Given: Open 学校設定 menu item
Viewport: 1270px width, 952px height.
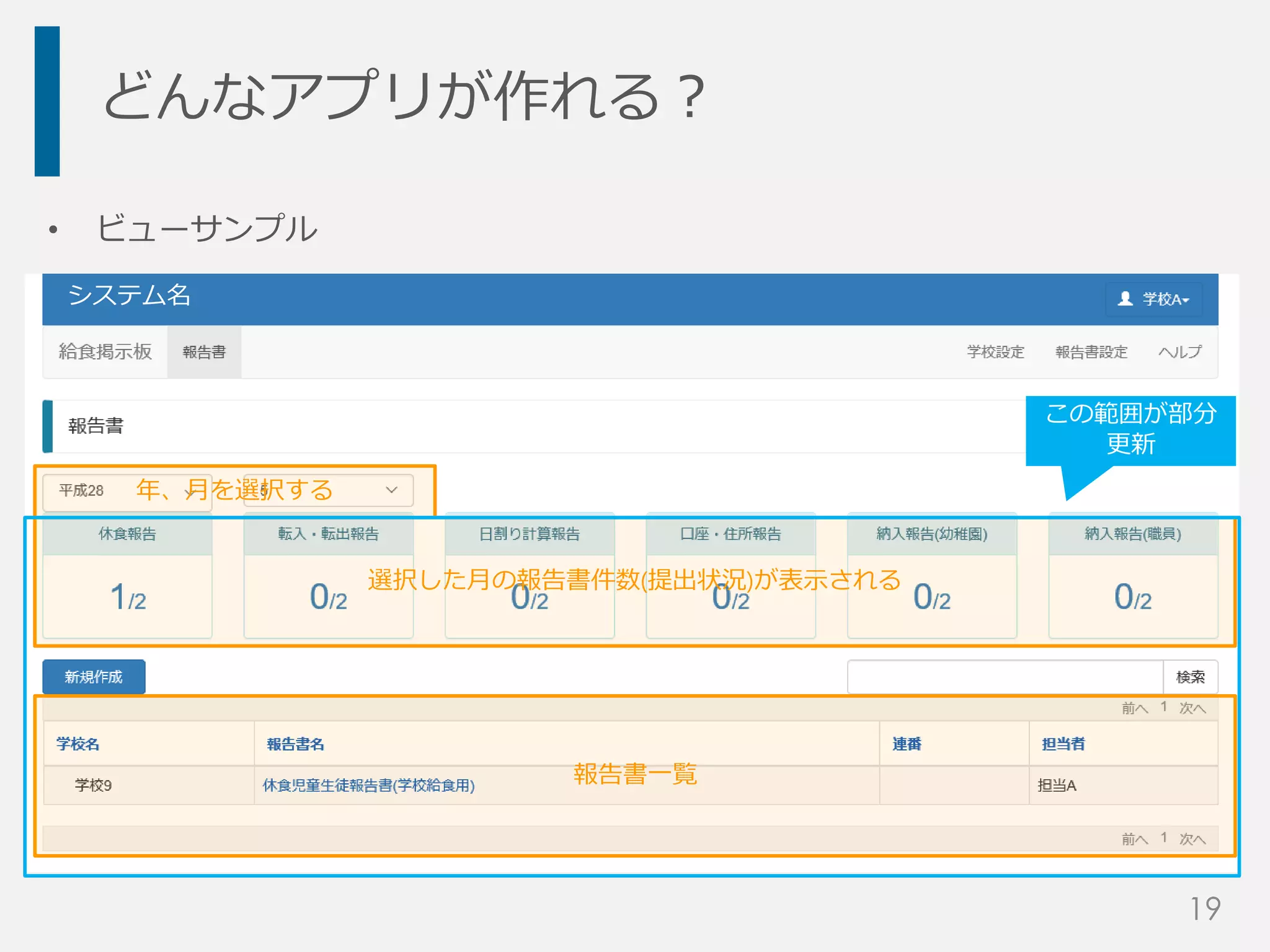Looking at the screenshot, I should tap(995, 352).
